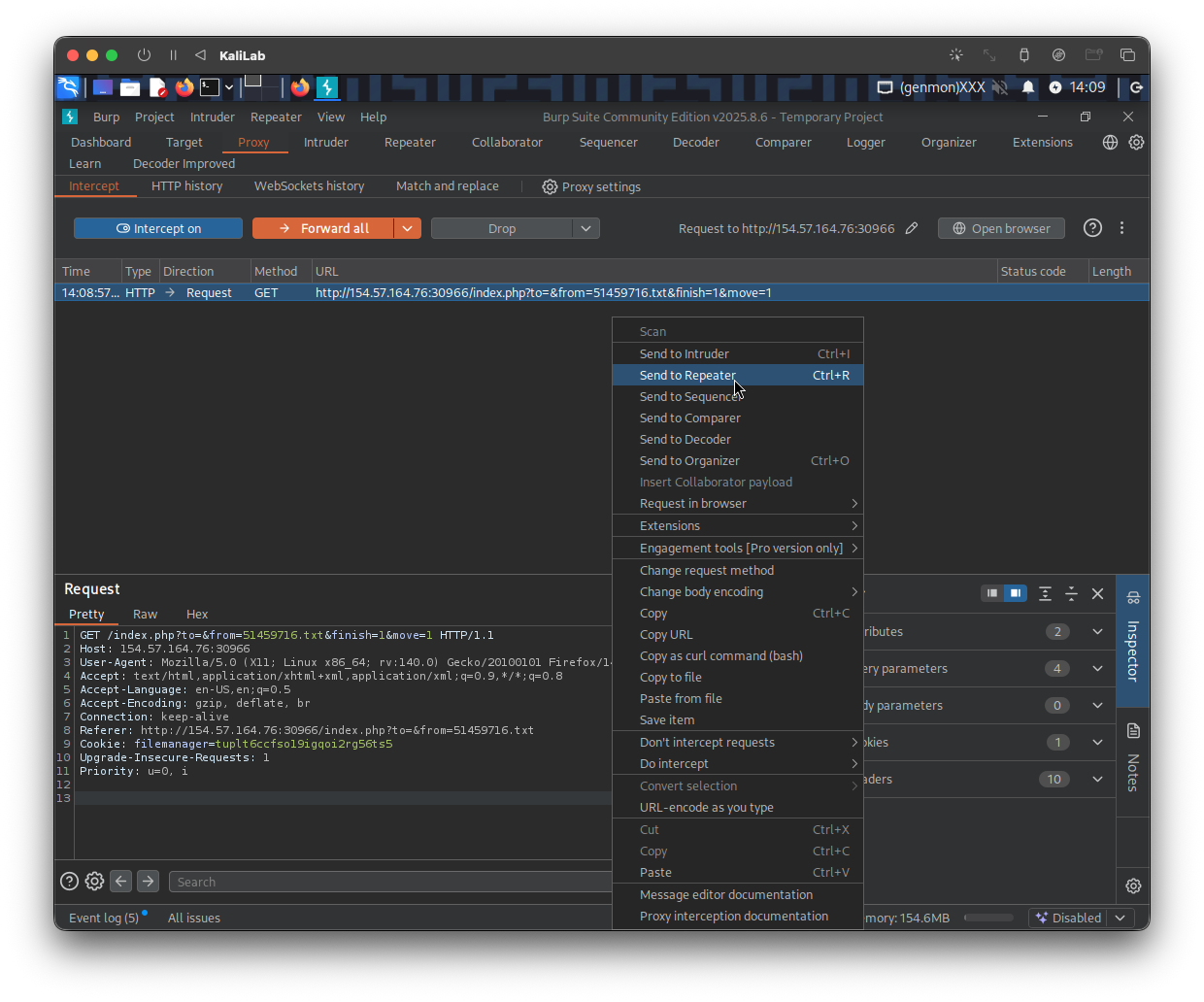Click the Proxy settings gear icon

point(550,186)
